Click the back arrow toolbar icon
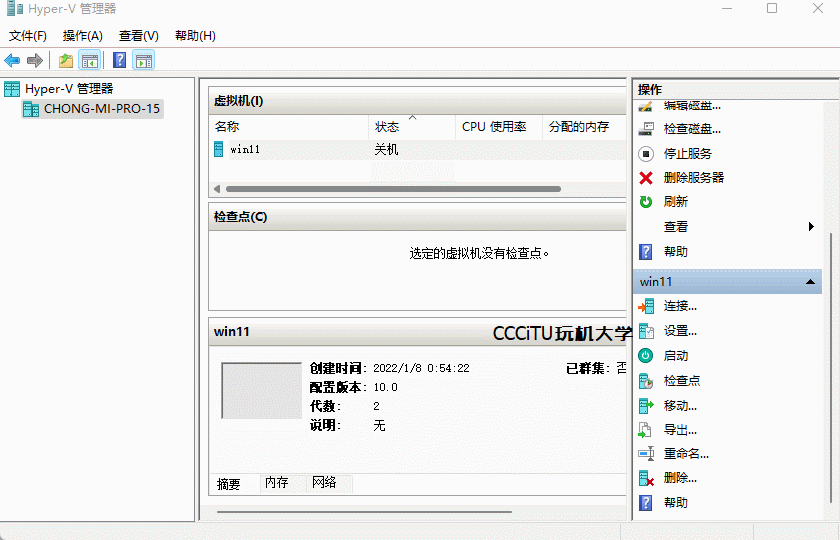The image size is (840, 540). 12,60
